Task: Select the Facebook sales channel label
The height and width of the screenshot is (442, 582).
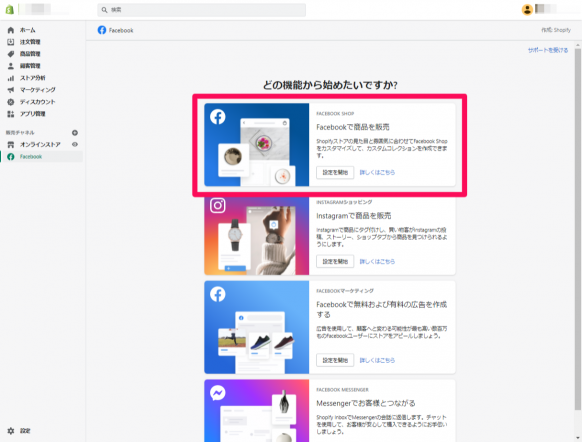Action: pyautogui.click(x=31, y=157)
